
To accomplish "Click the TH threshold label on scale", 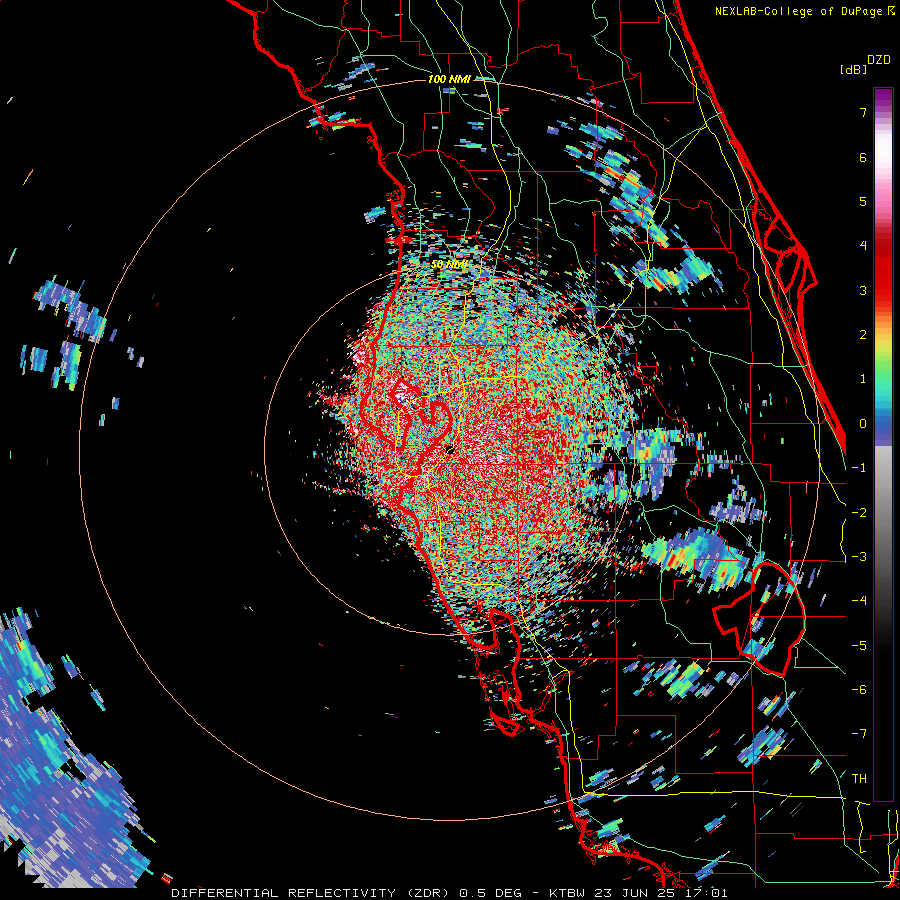I will pyautogui.click(x=859, y=779).
